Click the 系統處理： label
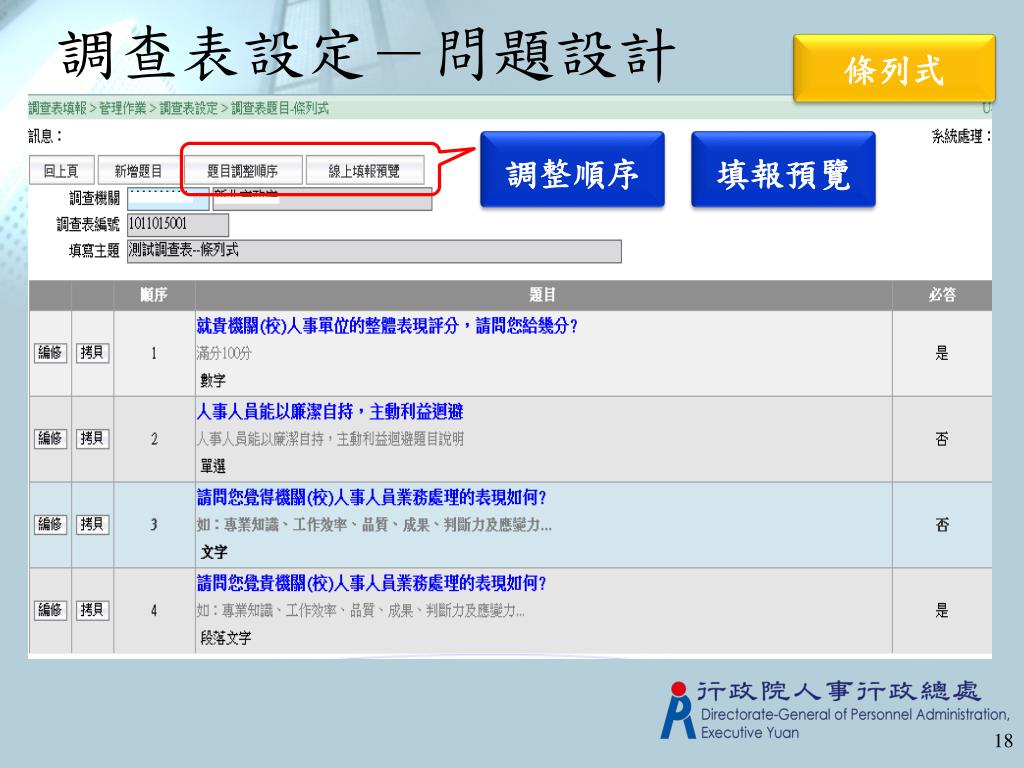 pyautogui.click(x=961, y=136)
